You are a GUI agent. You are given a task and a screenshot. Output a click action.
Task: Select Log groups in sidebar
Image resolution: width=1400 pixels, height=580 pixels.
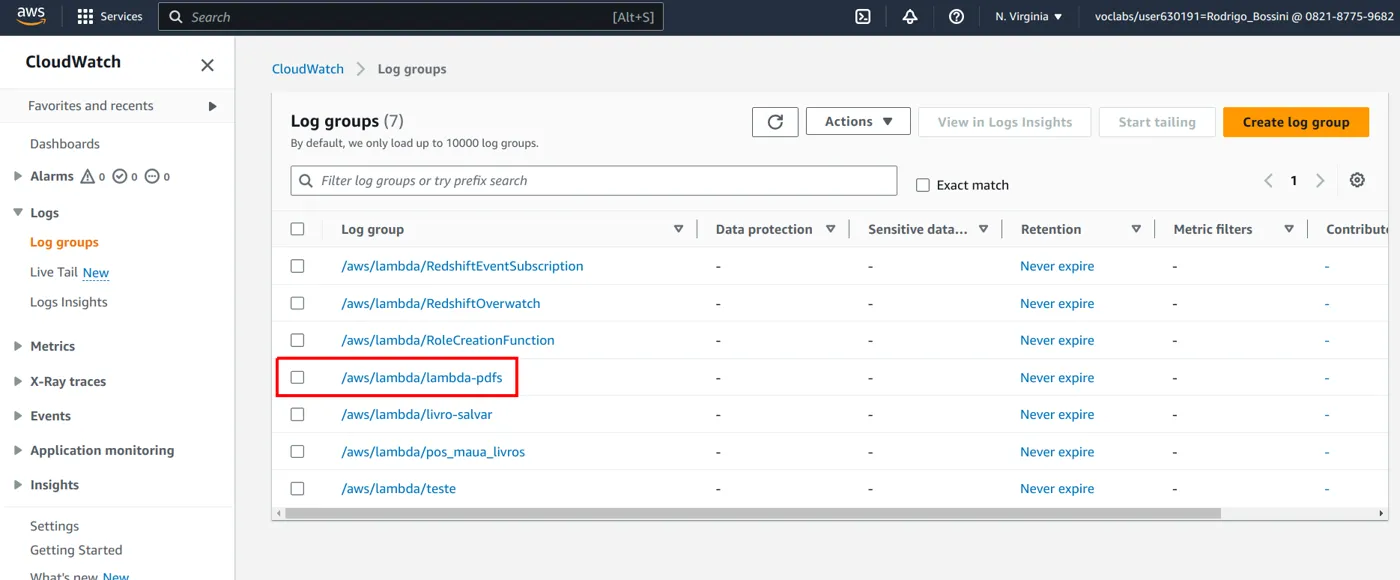[x=64, y=242]
